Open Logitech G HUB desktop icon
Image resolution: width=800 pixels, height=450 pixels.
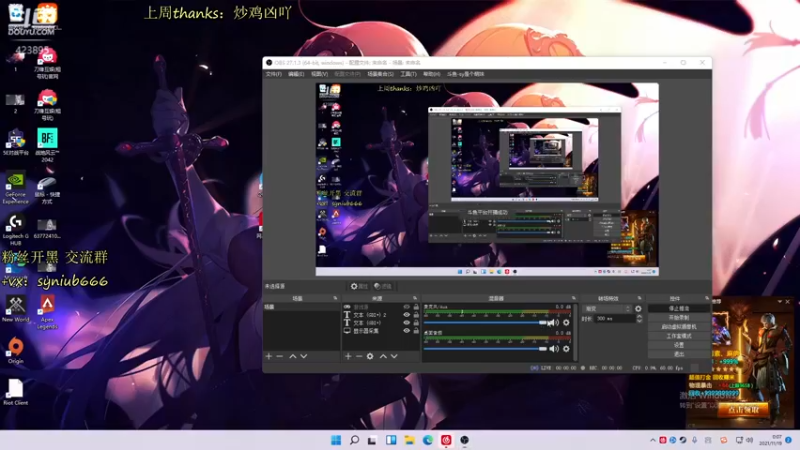coord(16,230)
